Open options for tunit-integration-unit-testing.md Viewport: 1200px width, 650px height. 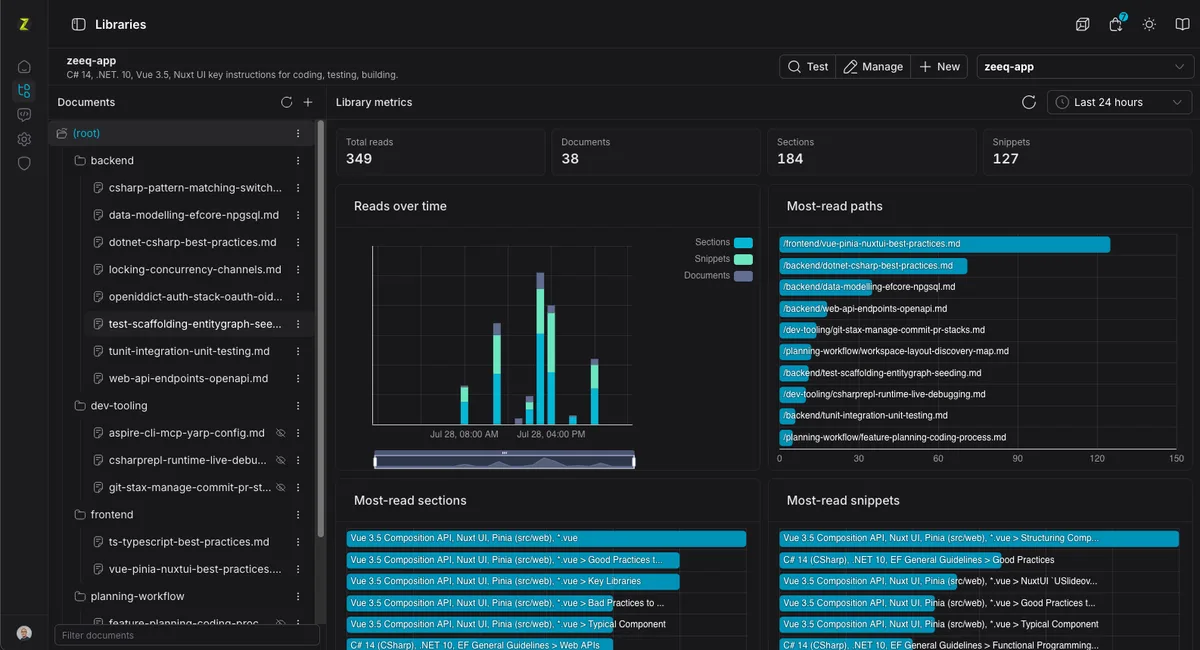[x=298, y=351]
